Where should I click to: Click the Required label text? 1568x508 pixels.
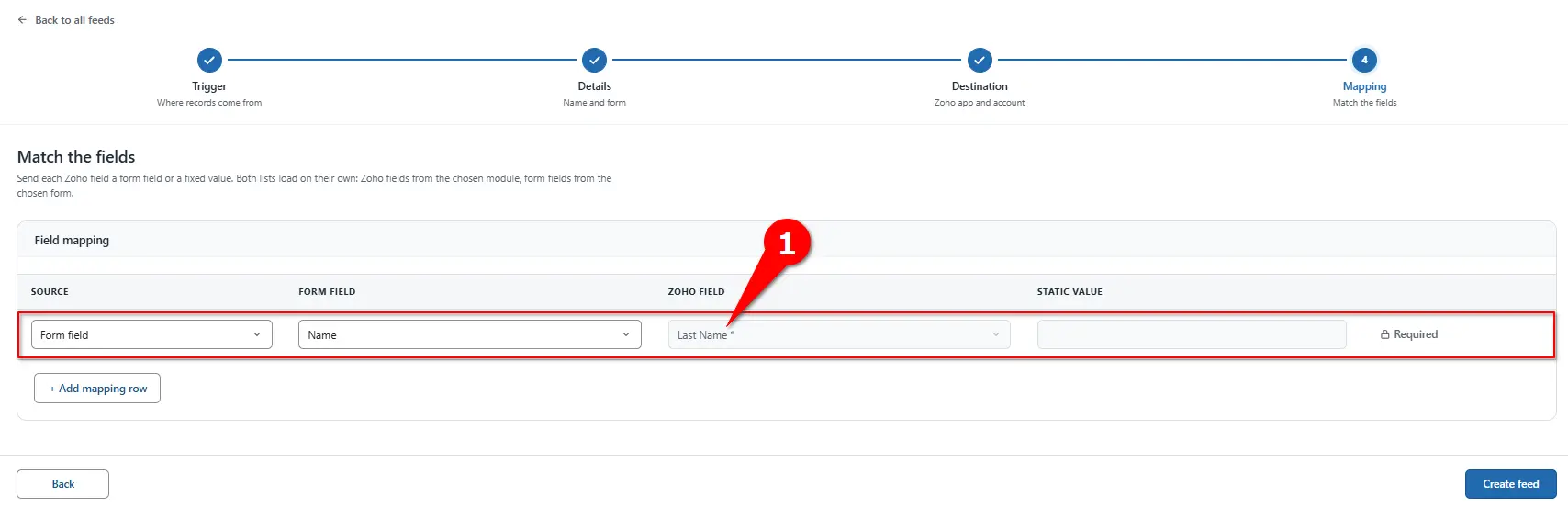pos(1416,334)
